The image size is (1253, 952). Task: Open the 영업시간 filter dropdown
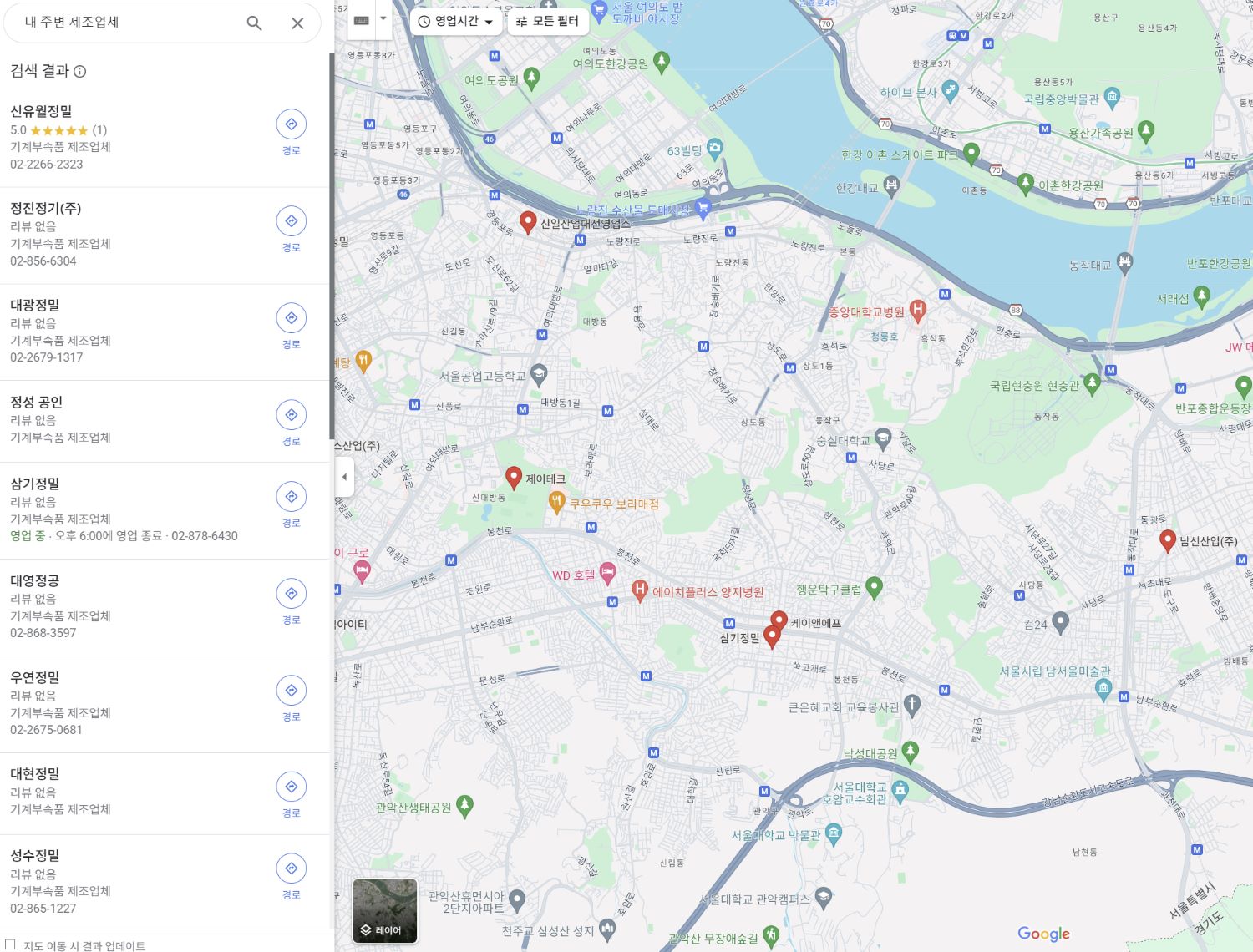456,21
